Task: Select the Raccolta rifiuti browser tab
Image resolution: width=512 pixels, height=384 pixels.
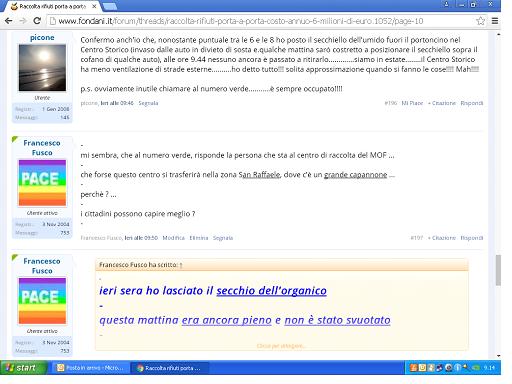Action: pyautogui.click(x=53, y=6)
